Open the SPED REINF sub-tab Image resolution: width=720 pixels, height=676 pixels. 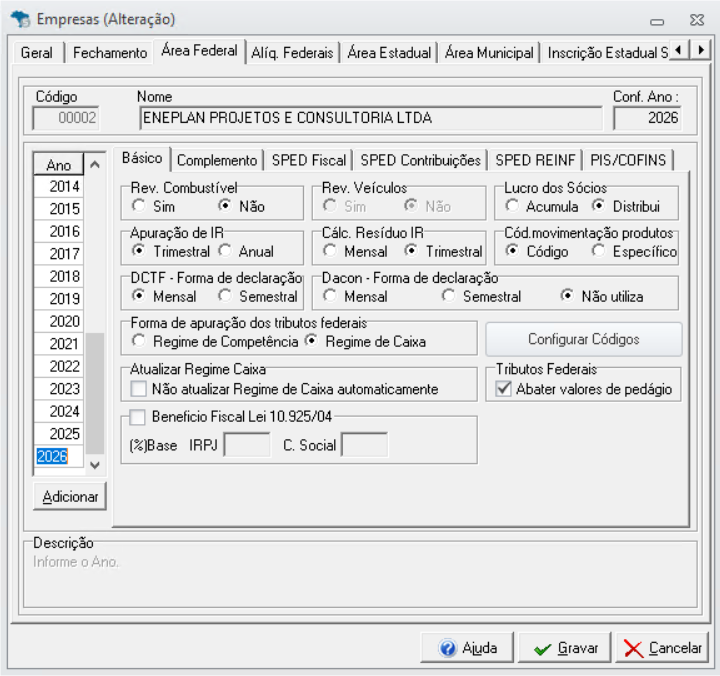click(x=535, y=160)
